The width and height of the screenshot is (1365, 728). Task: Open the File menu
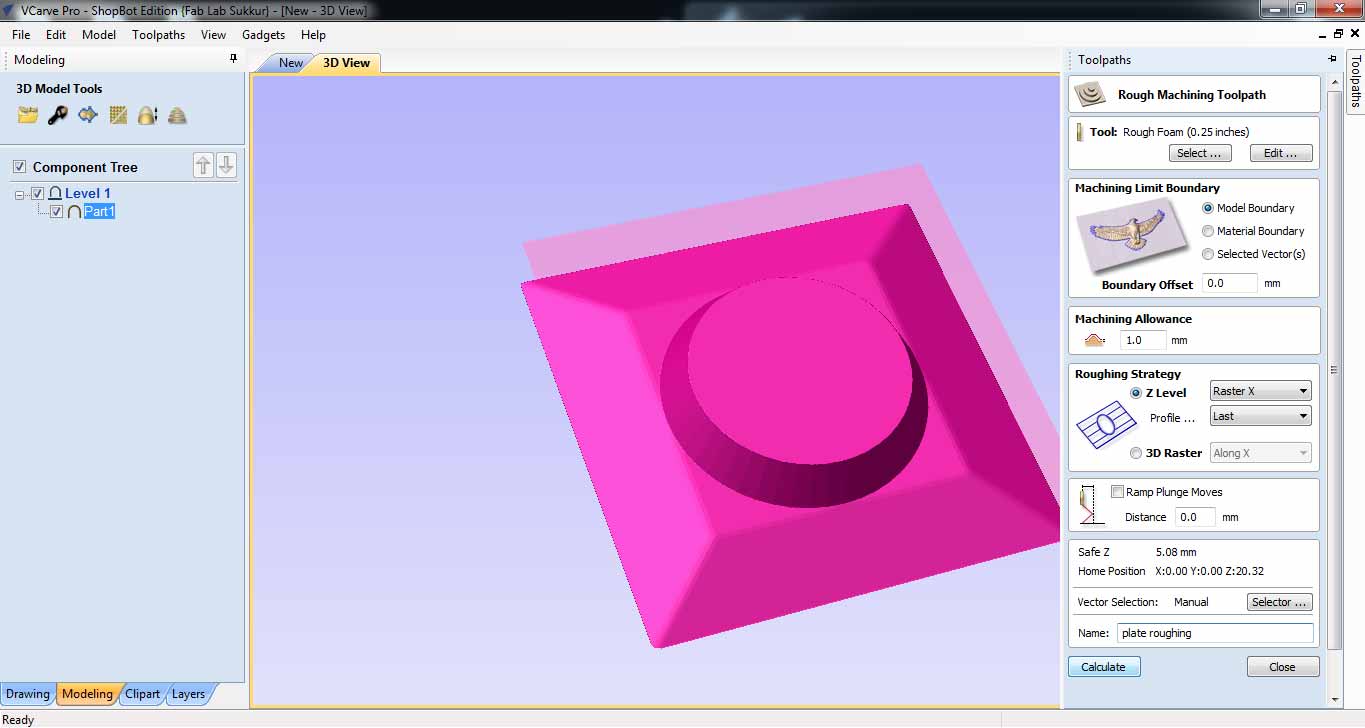[x=21, y=34]
